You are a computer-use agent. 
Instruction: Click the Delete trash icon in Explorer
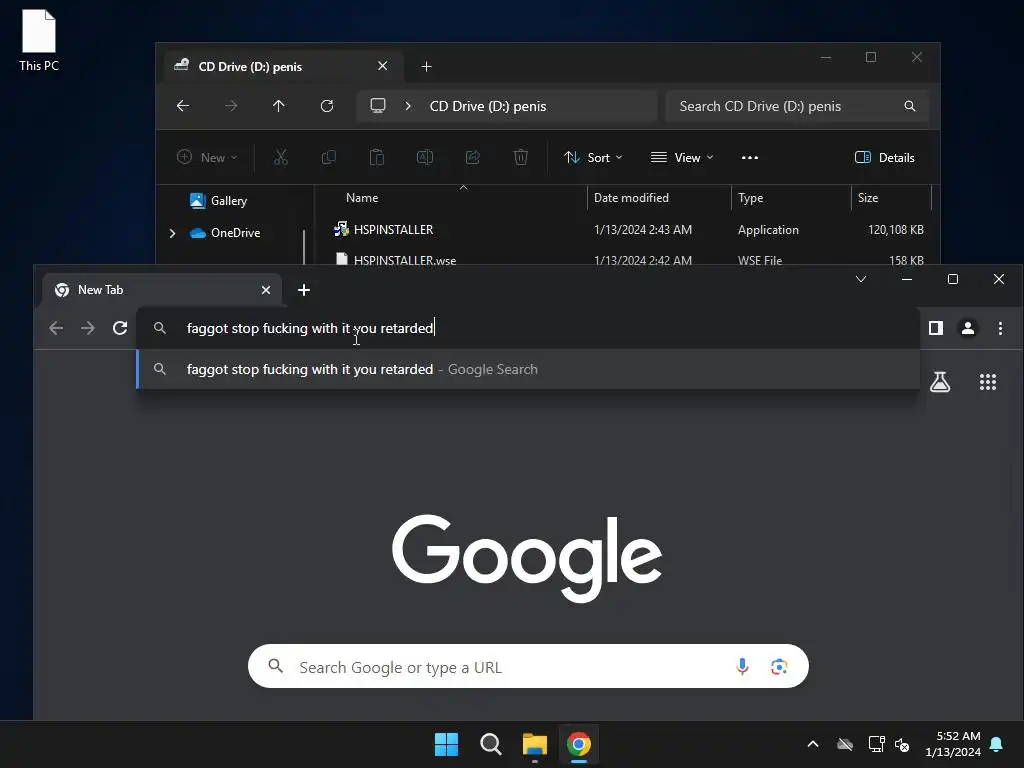pyautogui.click(x=520, y=157)
